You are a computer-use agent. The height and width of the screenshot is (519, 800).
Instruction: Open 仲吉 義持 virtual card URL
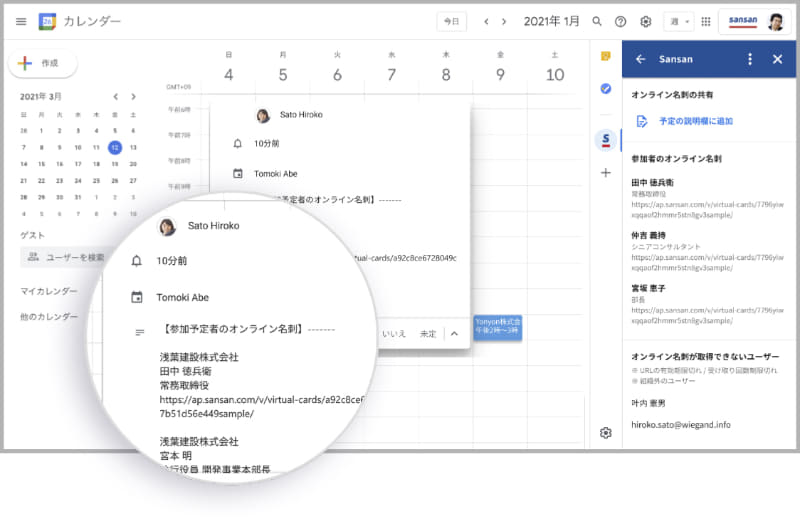pyautogui.click(x=707, y=262)
